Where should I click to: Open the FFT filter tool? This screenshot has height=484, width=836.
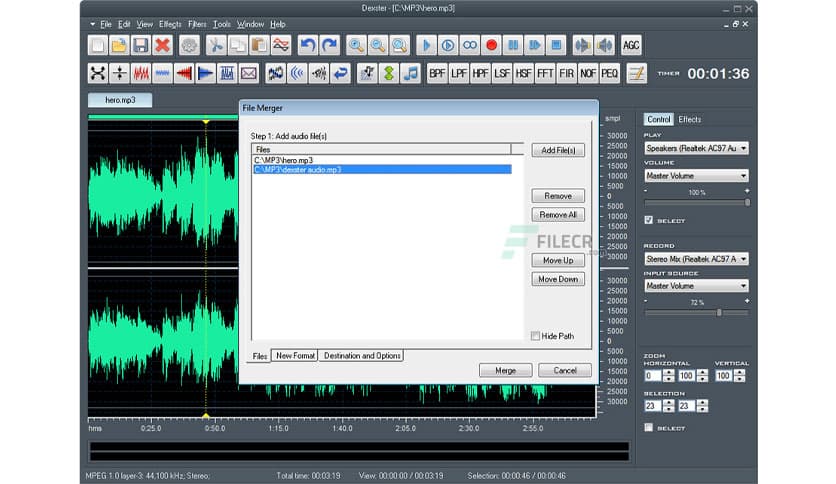point(545,74)
